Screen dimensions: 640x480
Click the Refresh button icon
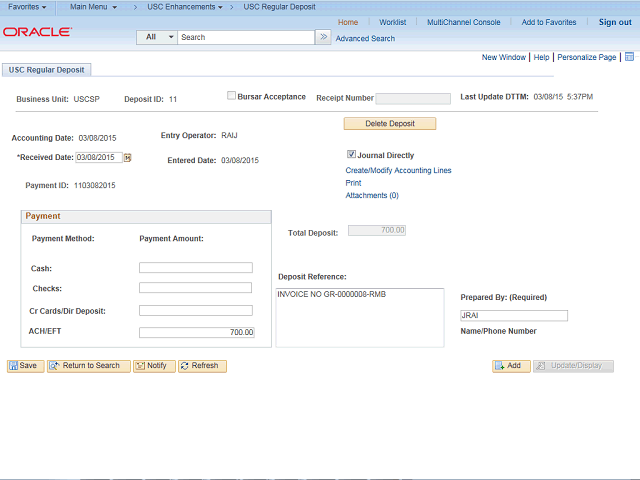coord(185,366)
